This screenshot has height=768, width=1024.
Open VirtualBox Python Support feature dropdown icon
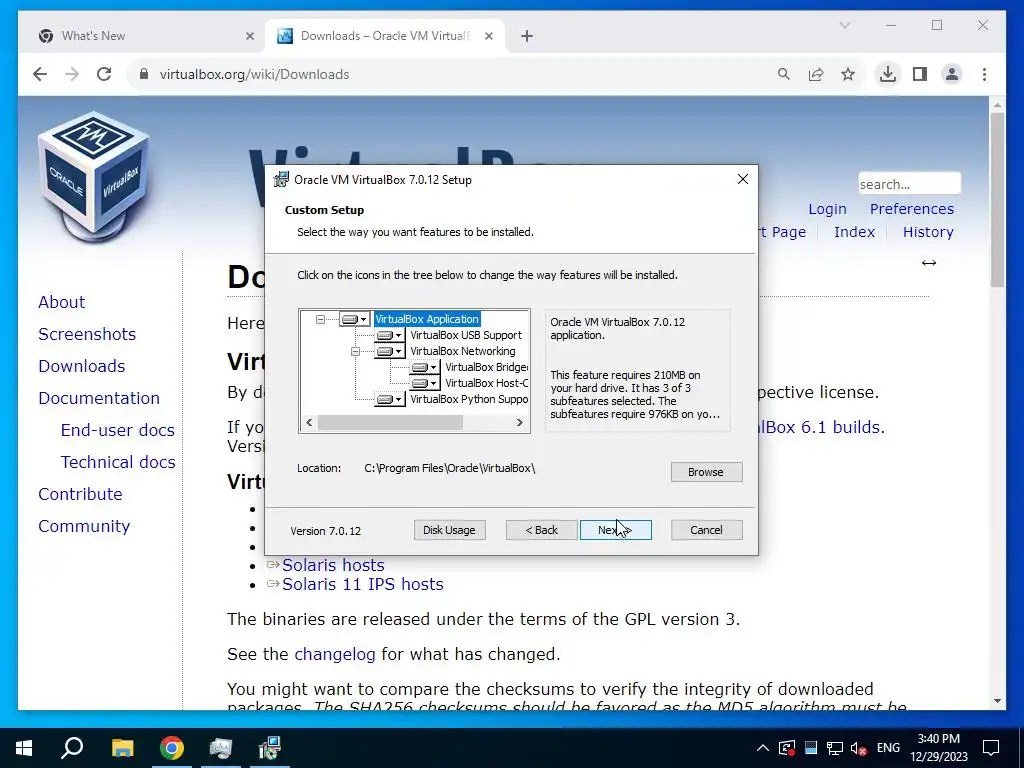pyautogui.click(x=390, y=399)
